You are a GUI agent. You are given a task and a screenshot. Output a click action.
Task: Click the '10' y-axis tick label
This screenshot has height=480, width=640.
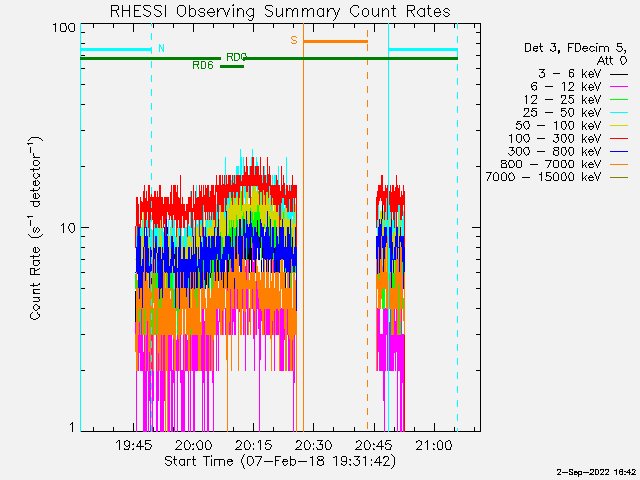pos(68,227)
